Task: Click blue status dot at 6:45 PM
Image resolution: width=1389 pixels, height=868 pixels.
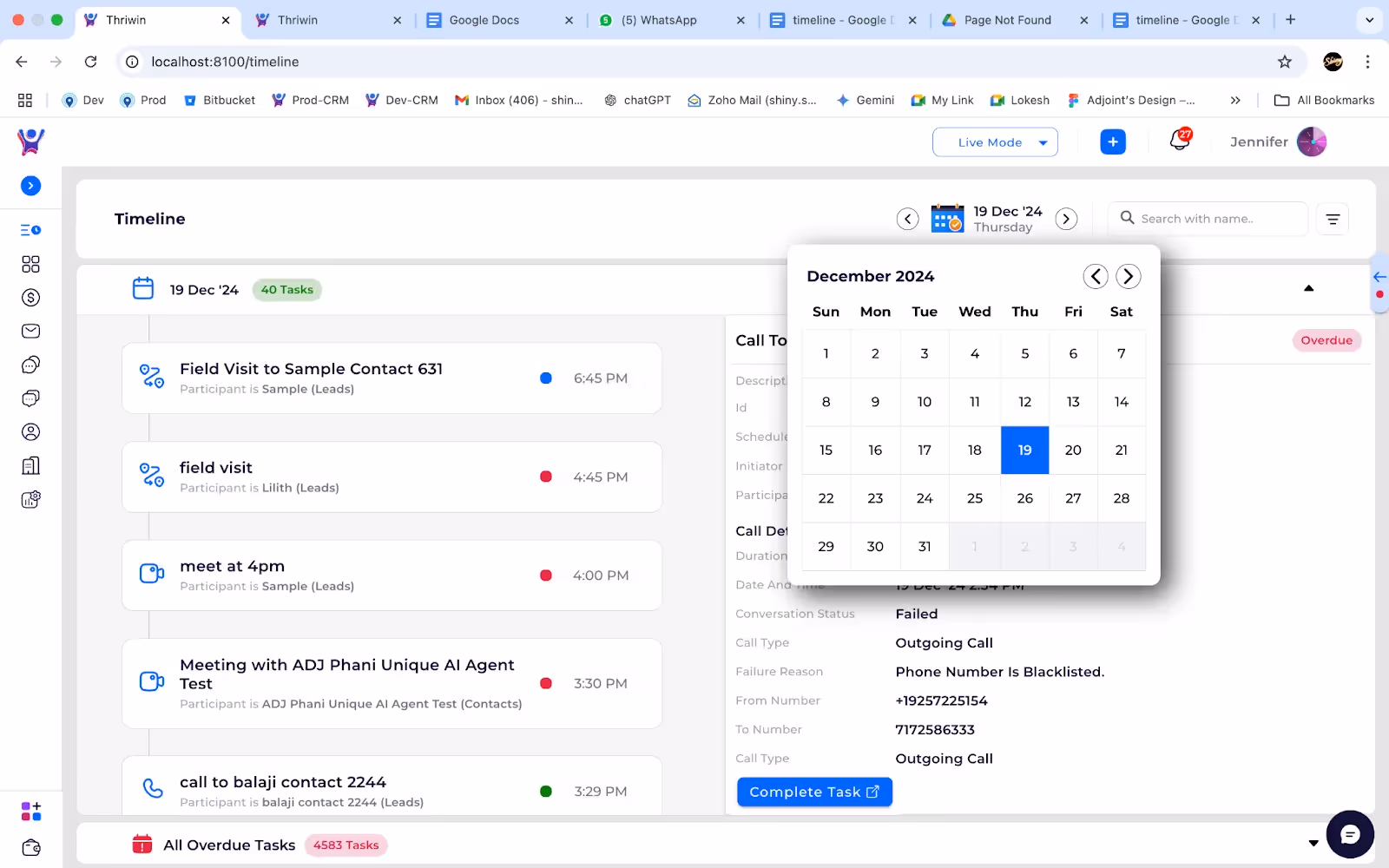Action: tap(546, 378)
